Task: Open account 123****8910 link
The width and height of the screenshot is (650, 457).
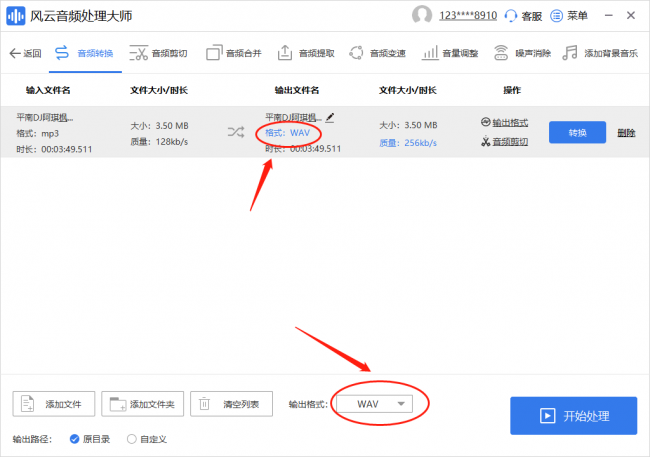Action: point(468,16)
